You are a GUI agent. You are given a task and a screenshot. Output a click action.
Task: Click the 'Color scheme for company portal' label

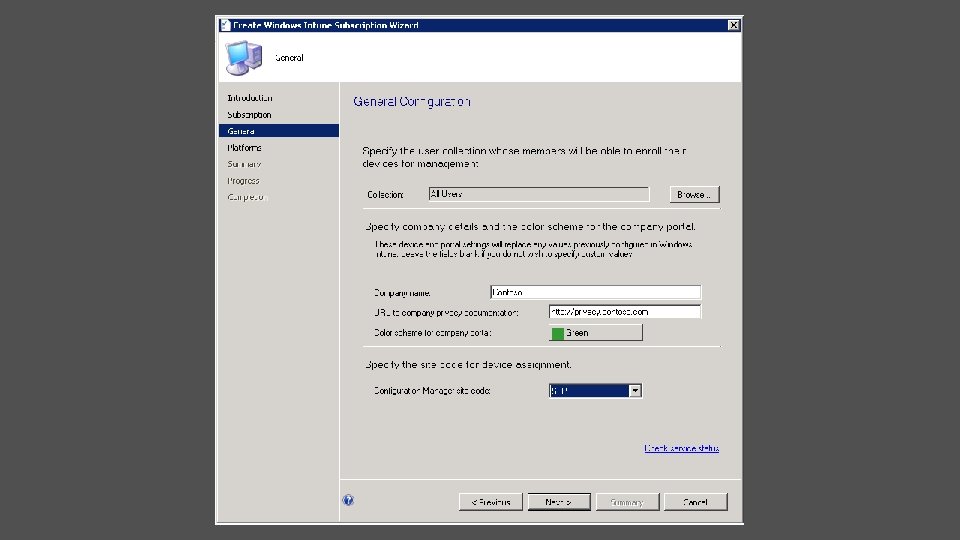click(432, 333)
